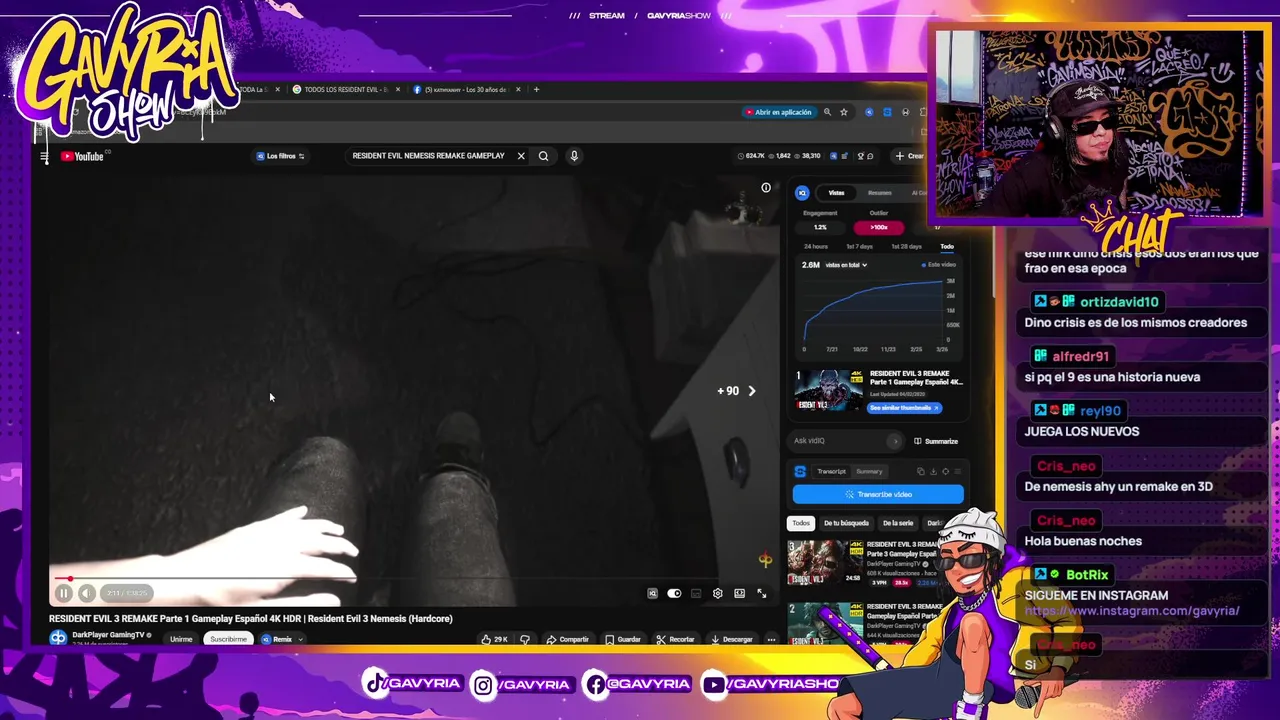Click the Summarize button
This screenshot has height=720, width=1280.
[936, 441]
